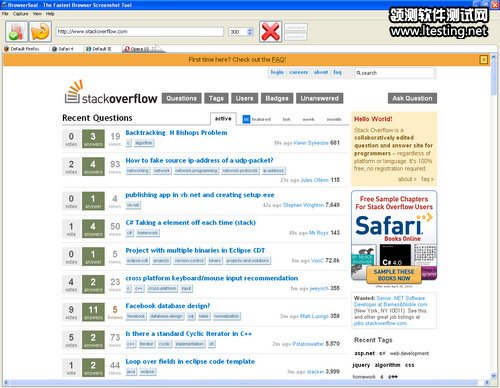Click the Safari Books Online advertisement
The height and width of the screenshot is (388, 500).
[394, 237]
